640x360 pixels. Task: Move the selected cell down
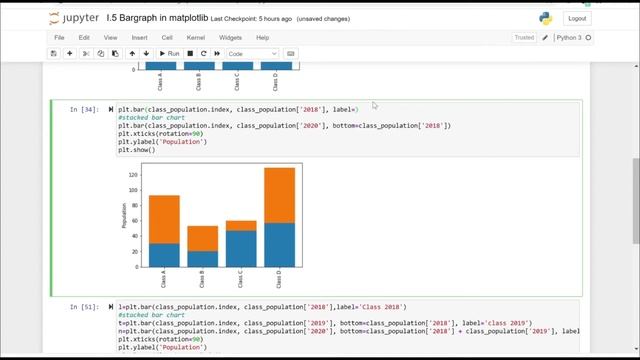click(146, 53)
